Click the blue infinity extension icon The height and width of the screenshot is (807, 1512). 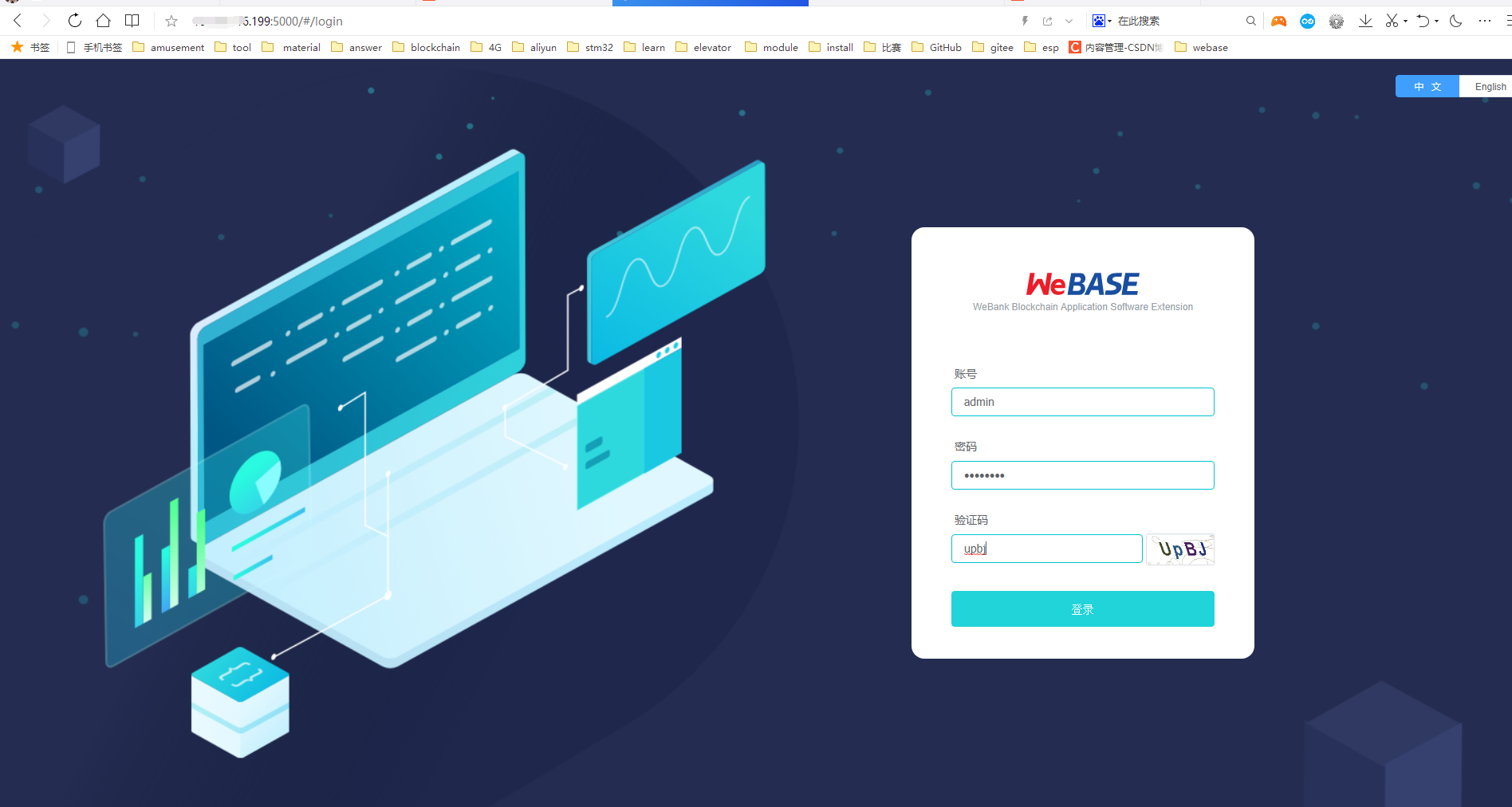click(x=1307, y=21)
